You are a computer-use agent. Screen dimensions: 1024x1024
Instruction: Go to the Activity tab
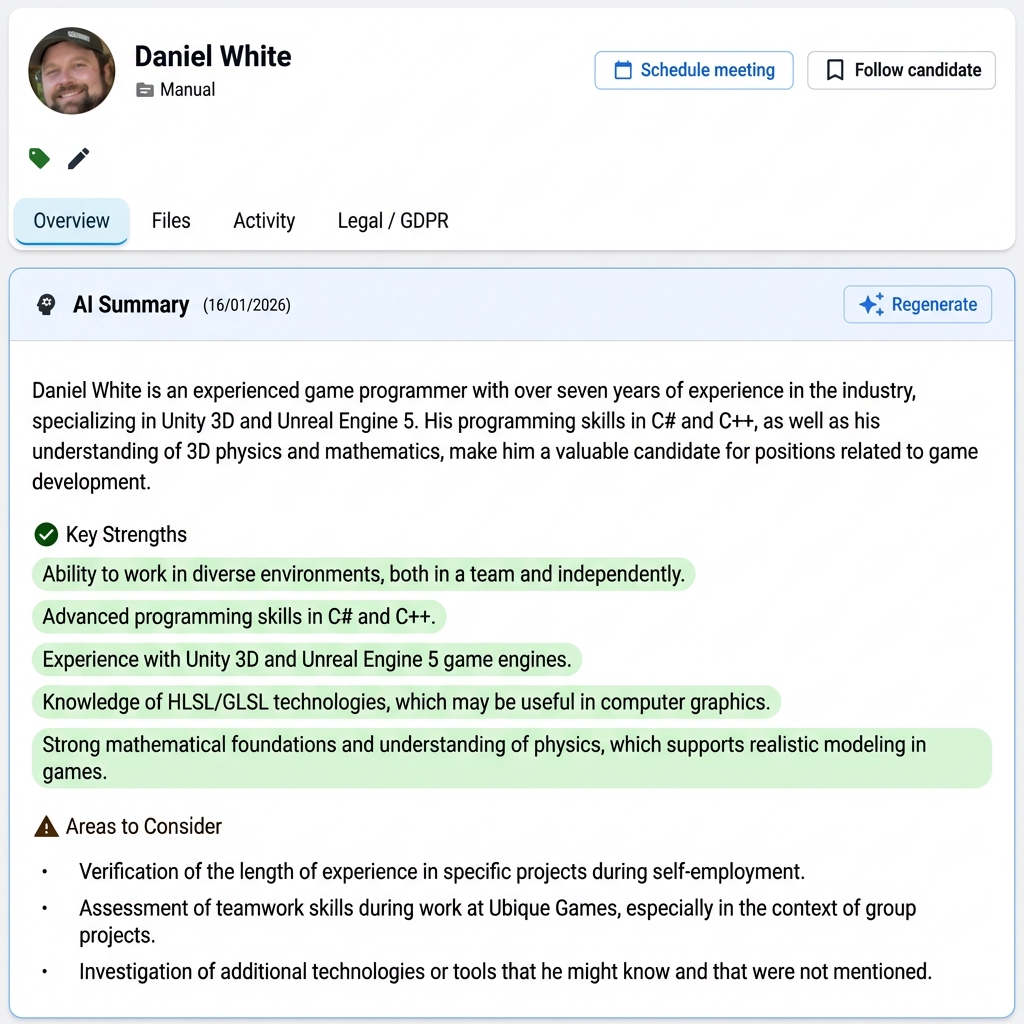coord(264,221)
